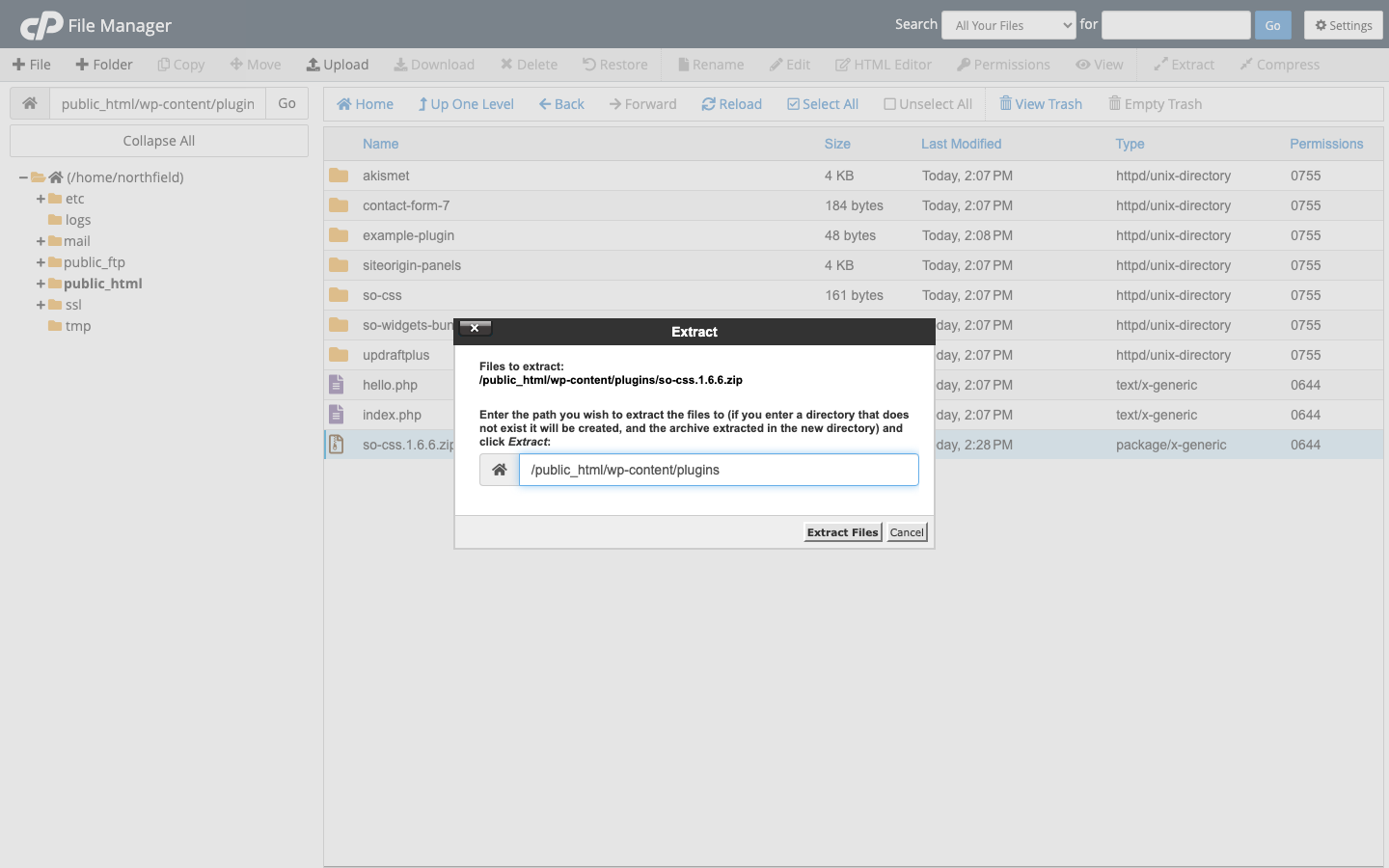Click the so-css.1.6.6.zip archive icon
The width and height of the screenshot is (1389, 868).
[337, 445]
